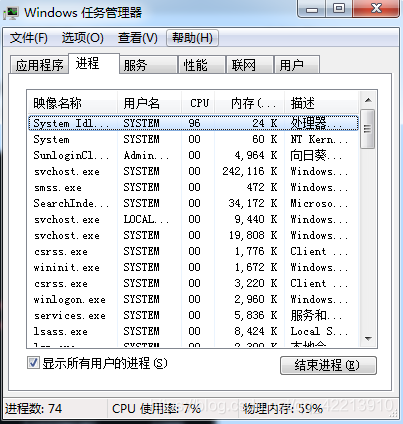Click the Admin... user name cell
The width and height of the screenshot is (403, 424).
pos(146,155)
